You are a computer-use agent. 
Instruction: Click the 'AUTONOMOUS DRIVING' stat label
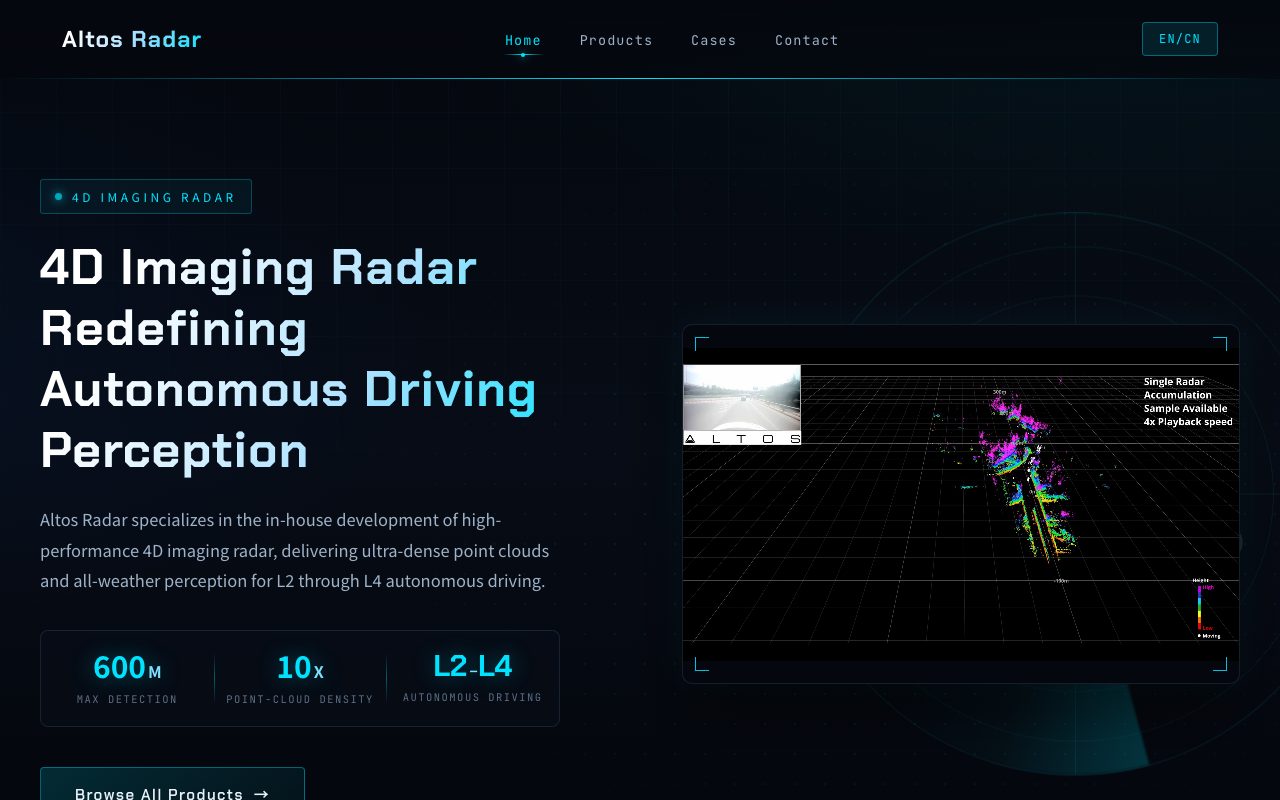pos(473,697)
